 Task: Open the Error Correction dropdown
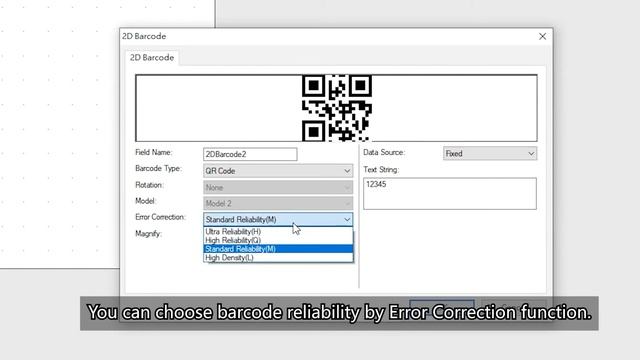tap(278, 219)
